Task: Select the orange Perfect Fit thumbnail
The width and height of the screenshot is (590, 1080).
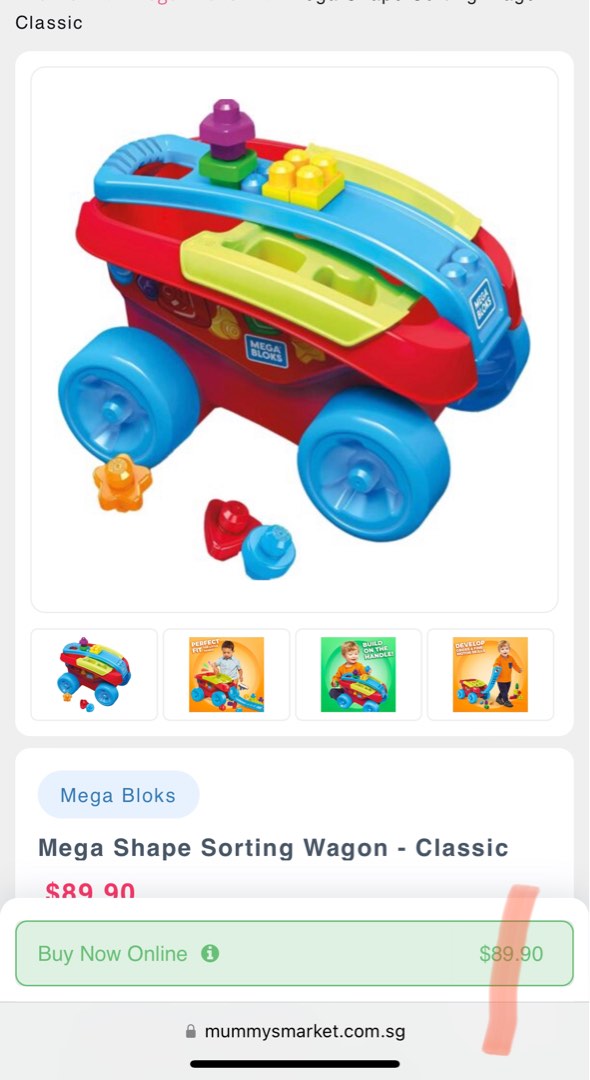Action: [226, 674]
